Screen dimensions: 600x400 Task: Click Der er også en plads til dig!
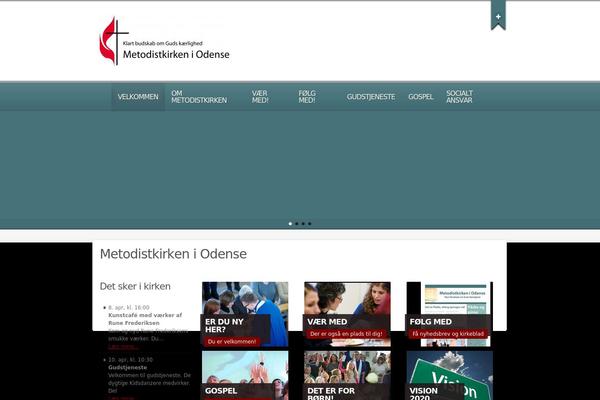pyautogui.click(x=346, y=334)
